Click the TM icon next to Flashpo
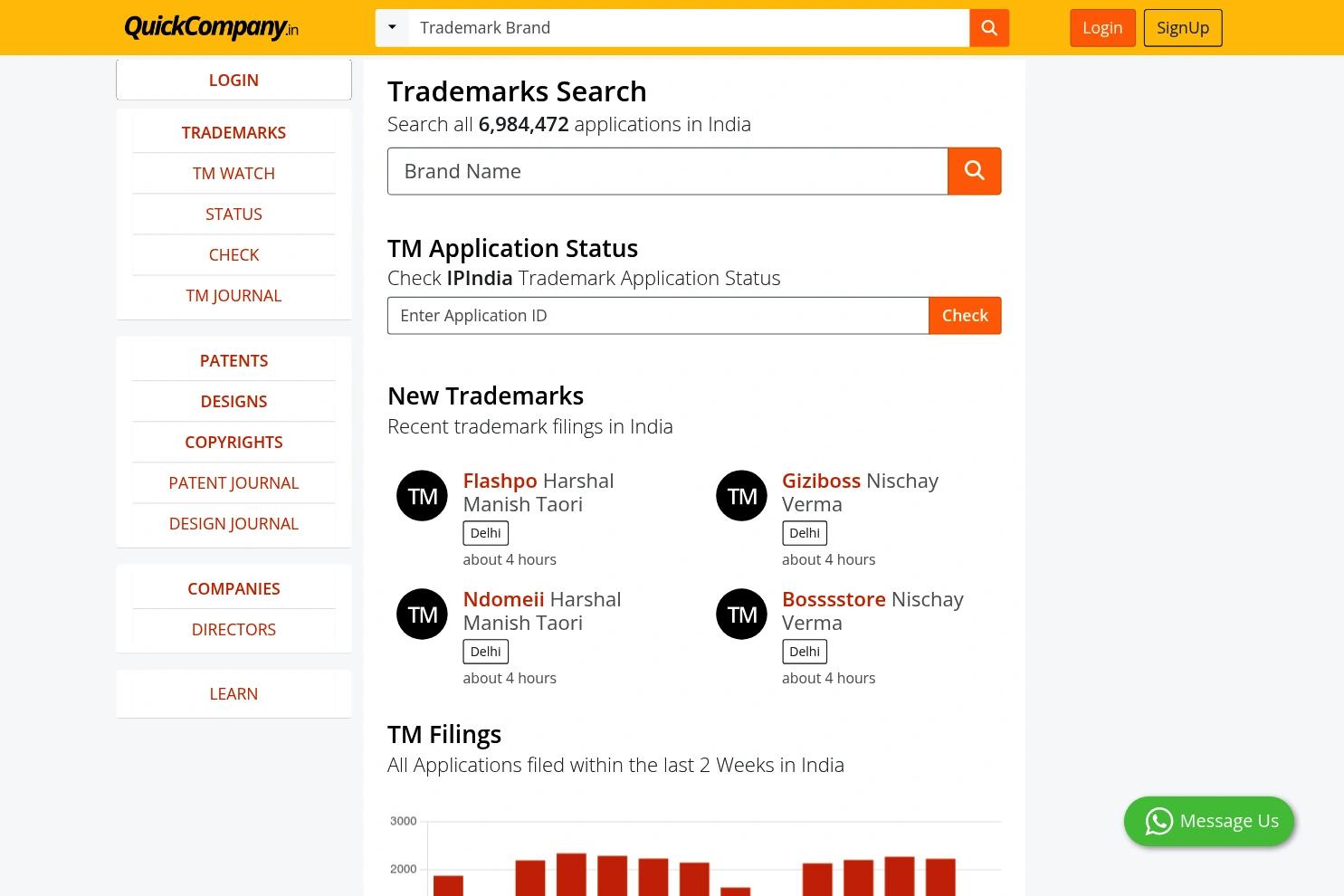This screenshot has height=896, width=1344. point(422,495)
